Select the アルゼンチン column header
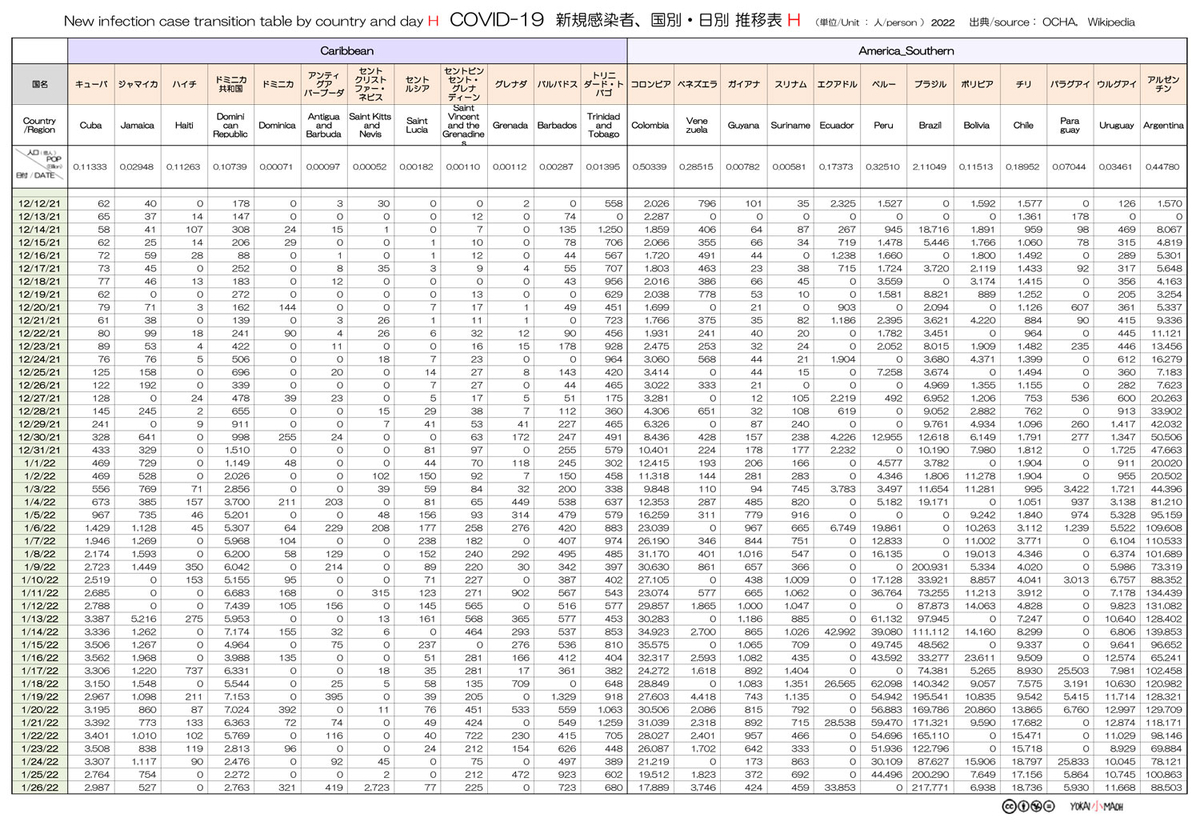 [1163, 85]
